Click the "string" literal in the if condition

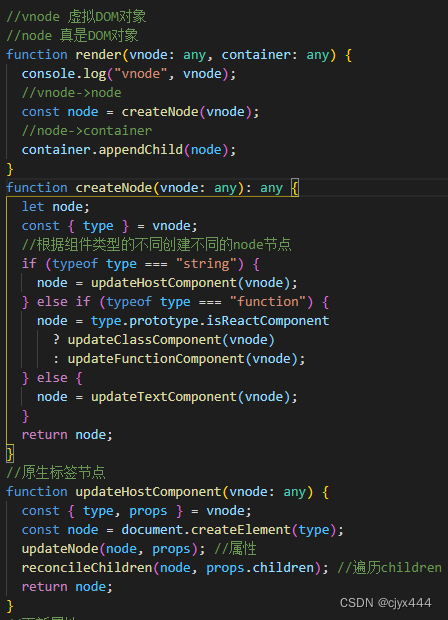[206, 264]
